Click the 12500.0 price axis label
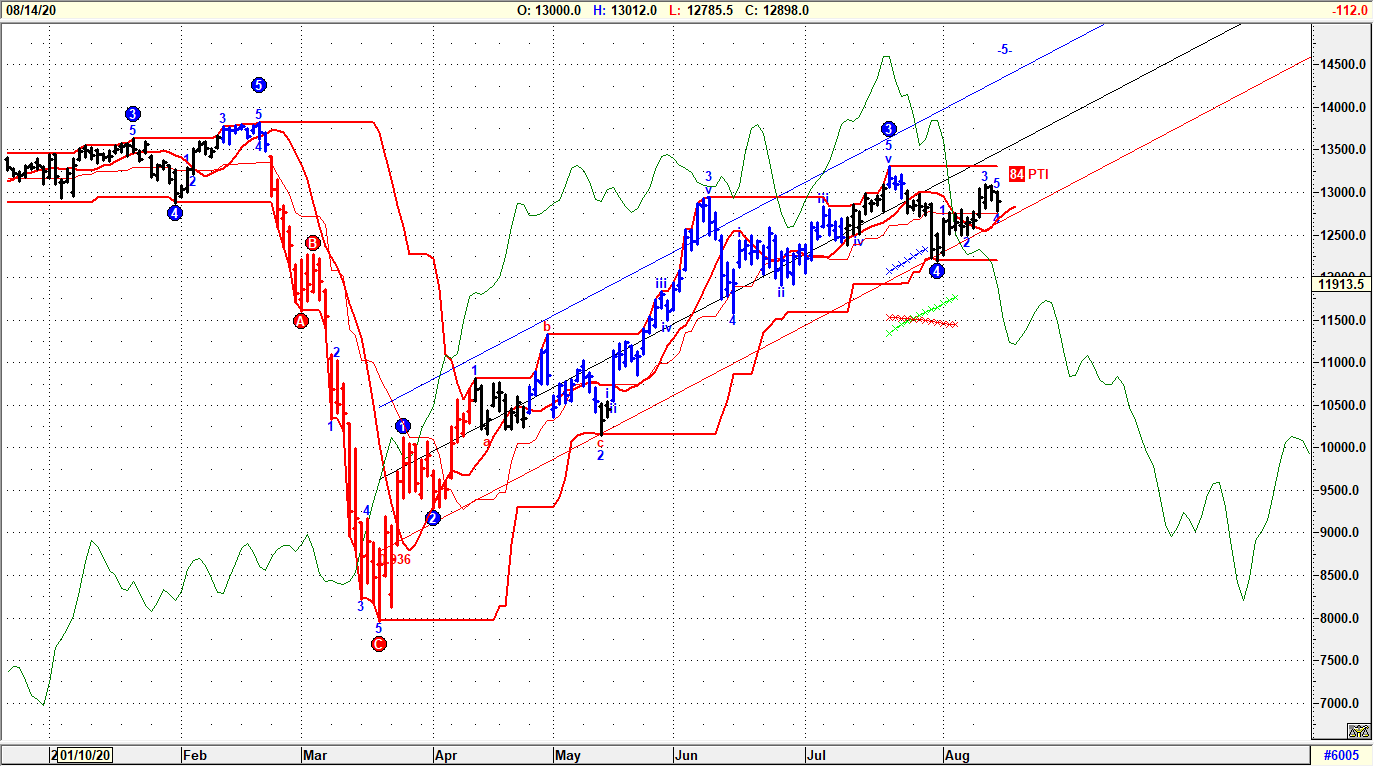Viewport: 1374px width, 767px height. (1344, 236)
